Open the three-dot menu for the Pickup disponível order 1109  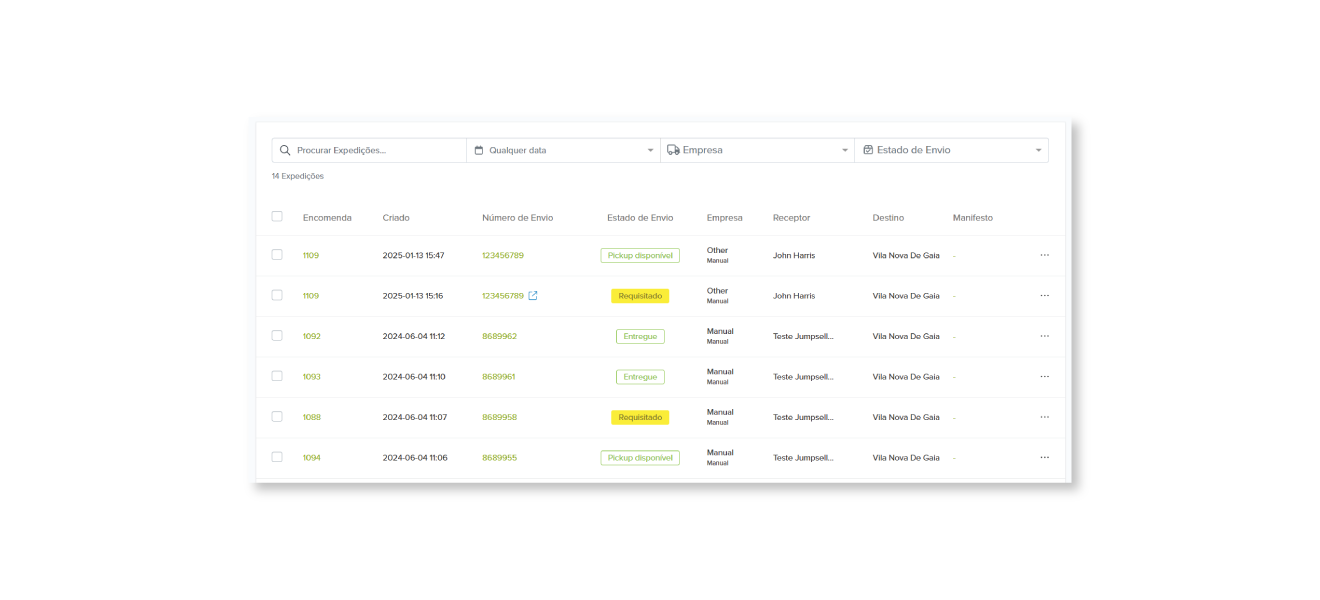pos(1044,255)
